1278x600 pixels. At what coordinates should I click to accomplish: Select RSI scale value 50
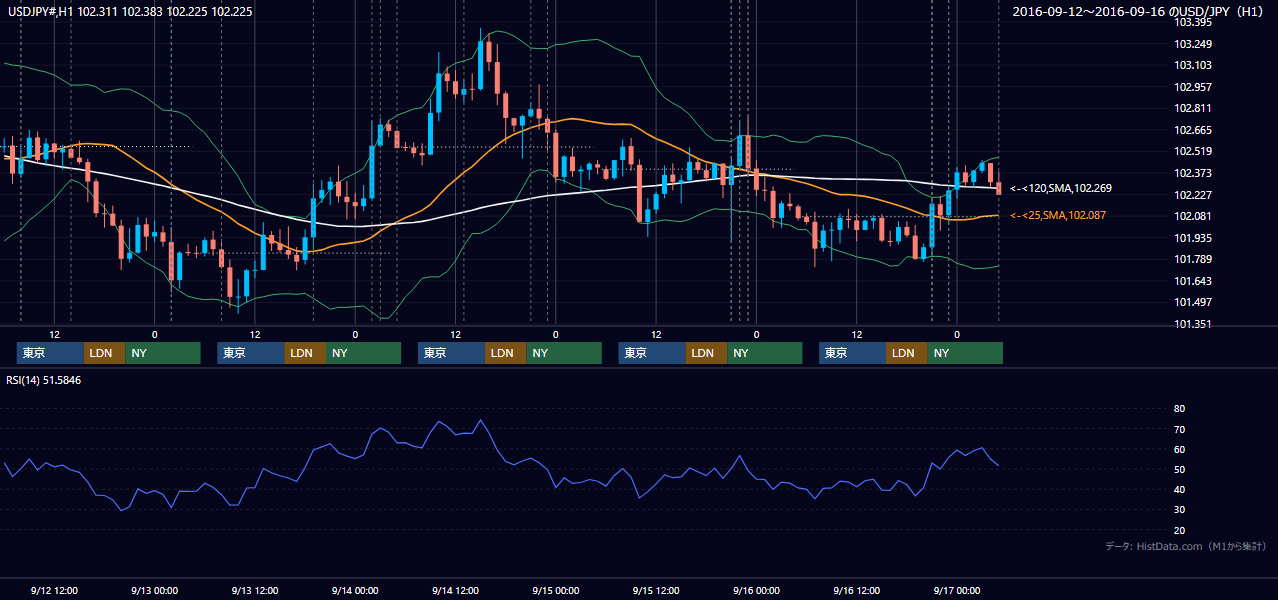point(1179,469)
